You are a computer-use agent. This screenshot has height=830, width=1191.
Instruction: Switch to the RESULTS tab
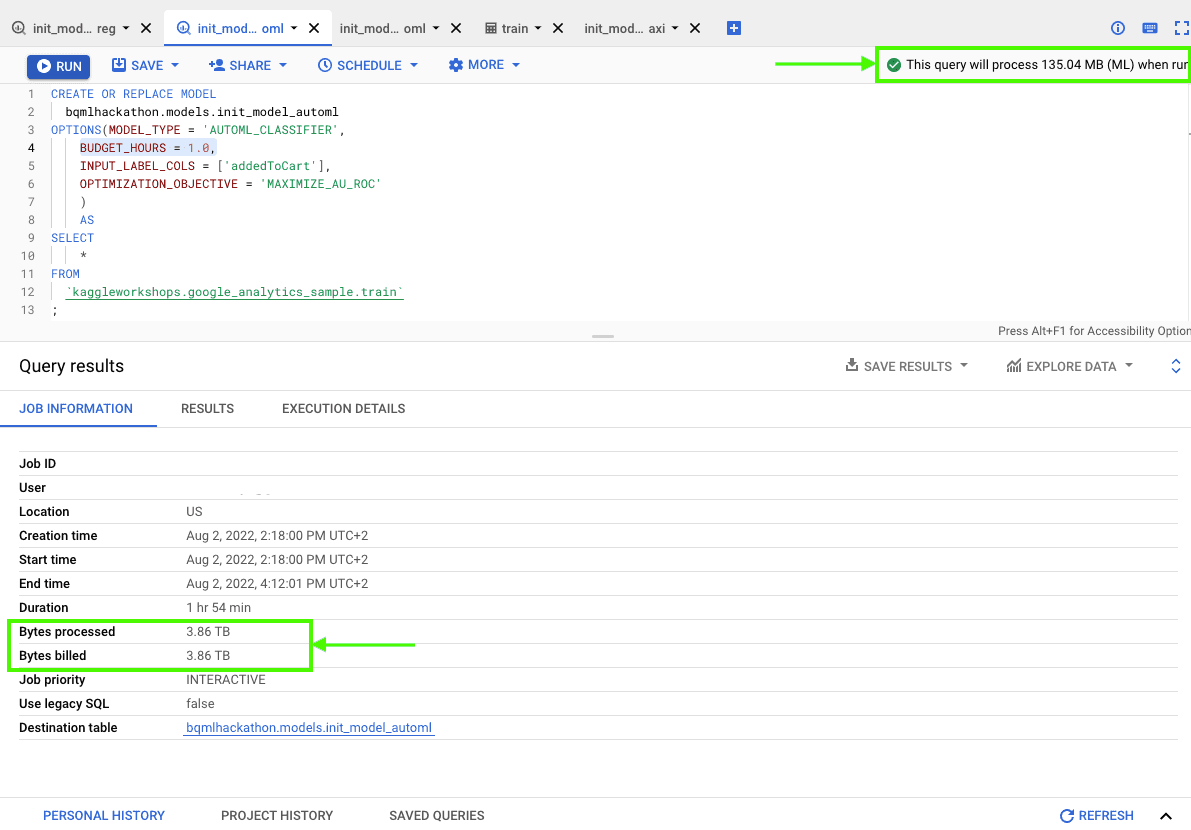[207, 409]
